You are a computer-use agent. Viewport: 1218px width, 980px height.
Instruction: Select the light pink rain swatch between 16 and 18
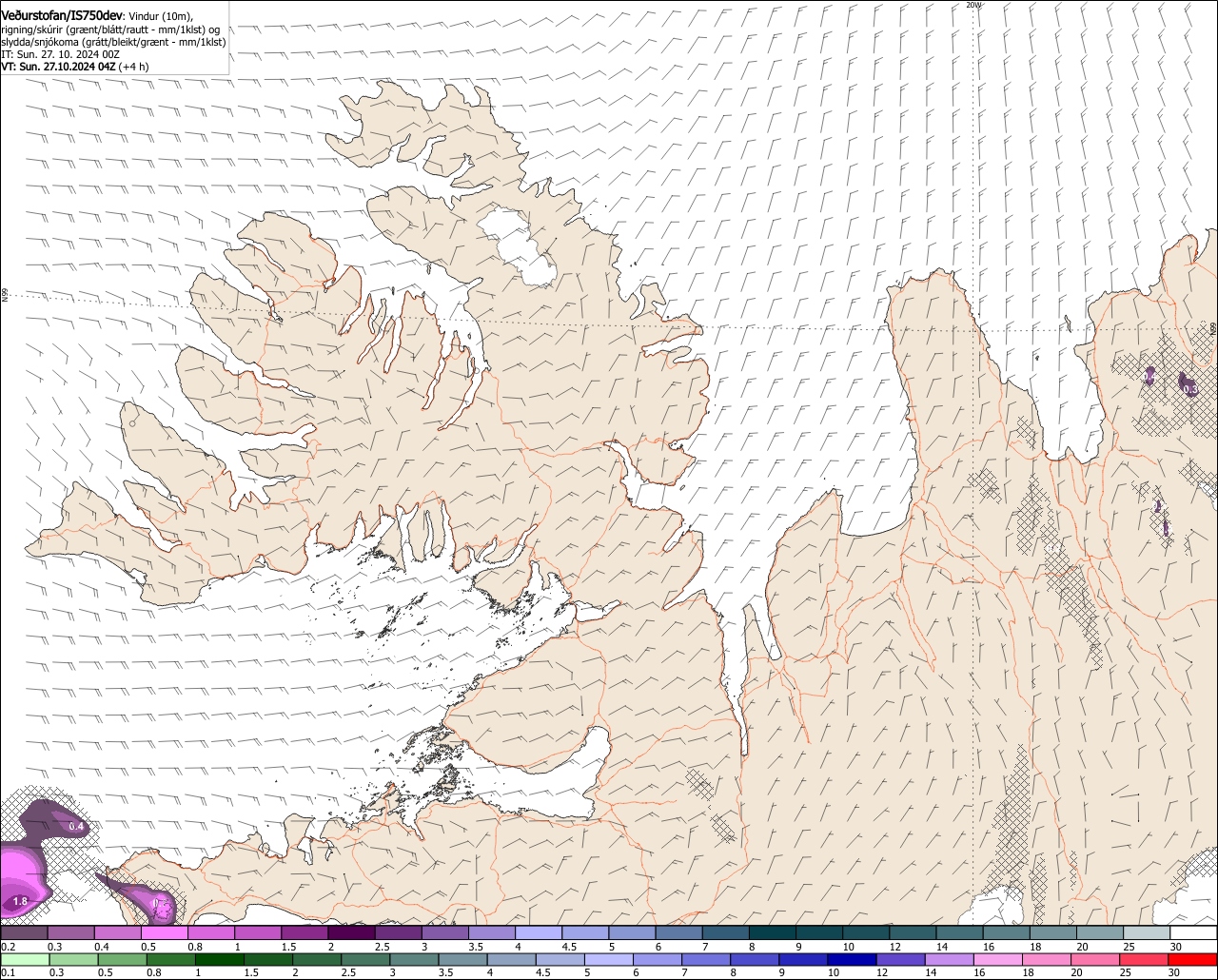click(x=998, y=959)
